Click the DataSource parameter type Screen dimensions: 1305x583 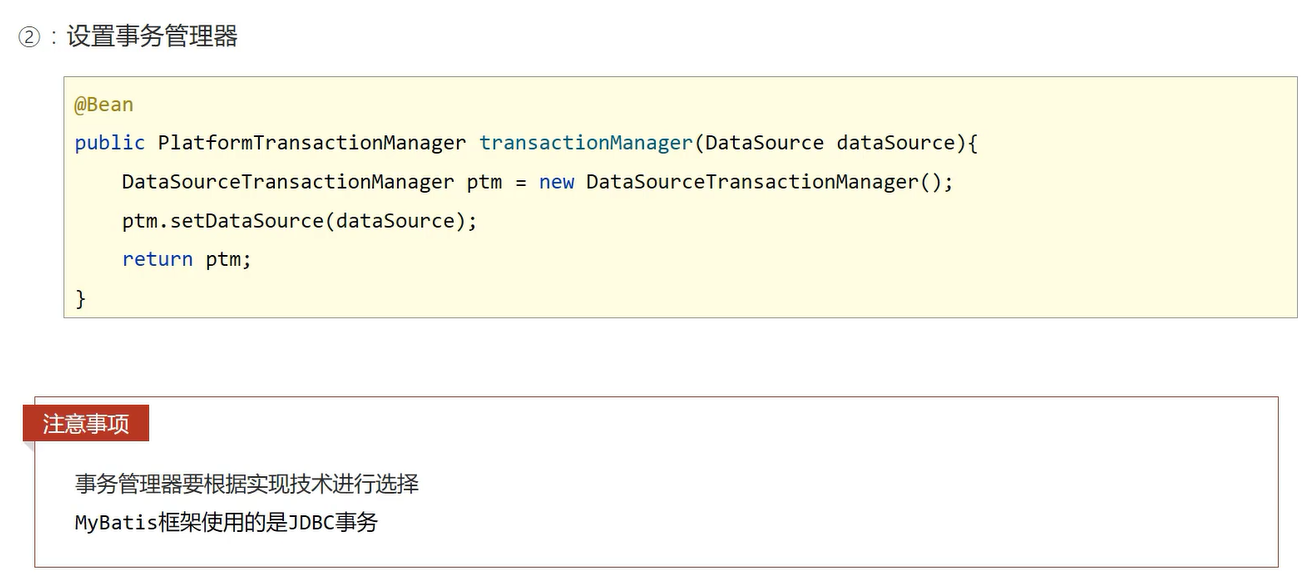(x=764, y=143)
